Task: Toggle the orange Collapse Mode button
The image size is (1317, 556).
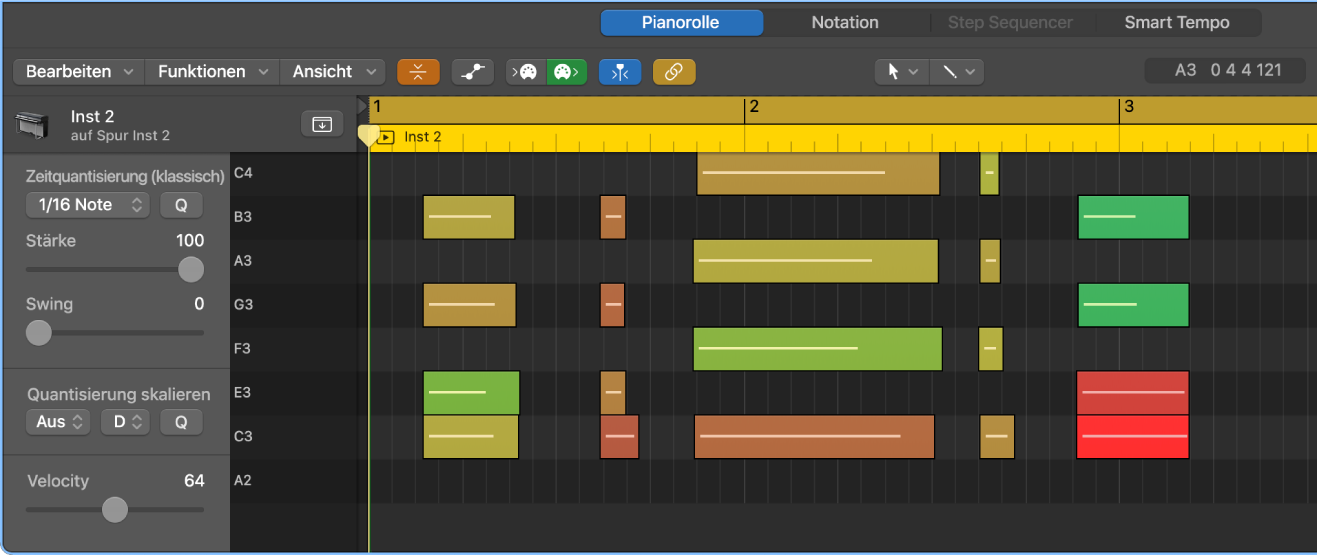Action: point(419,72)
